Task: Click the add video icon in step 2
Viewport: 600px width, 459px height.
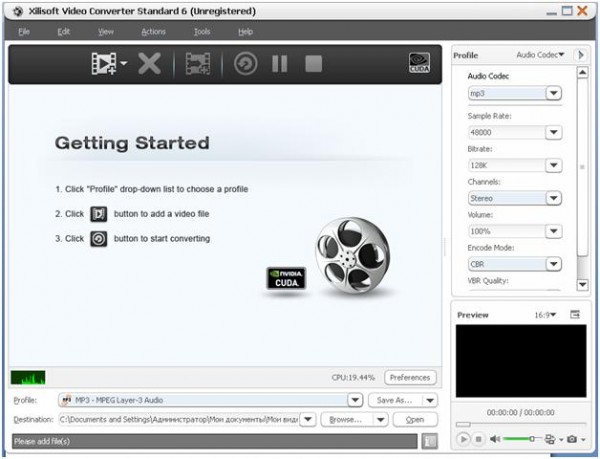Action: pyautogui.click(x=98, y=214)
